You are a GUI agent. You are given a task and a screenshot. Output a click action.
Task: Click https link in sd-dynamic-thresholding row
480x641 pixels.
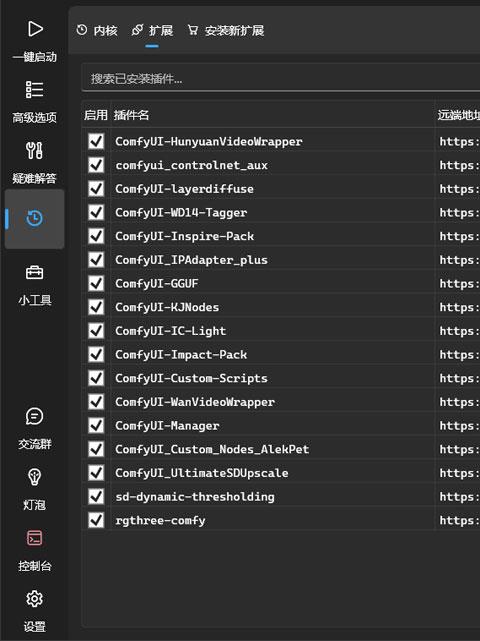pyautogui.click(x=459, y=497)
